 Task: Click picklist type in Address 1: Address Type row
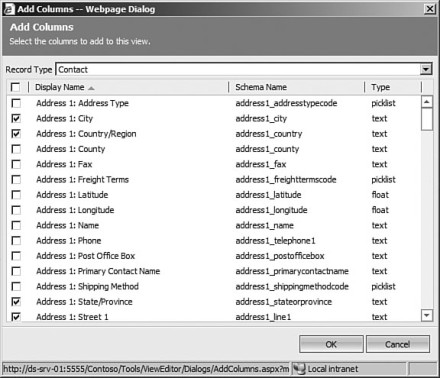click(x=383, y=103)
